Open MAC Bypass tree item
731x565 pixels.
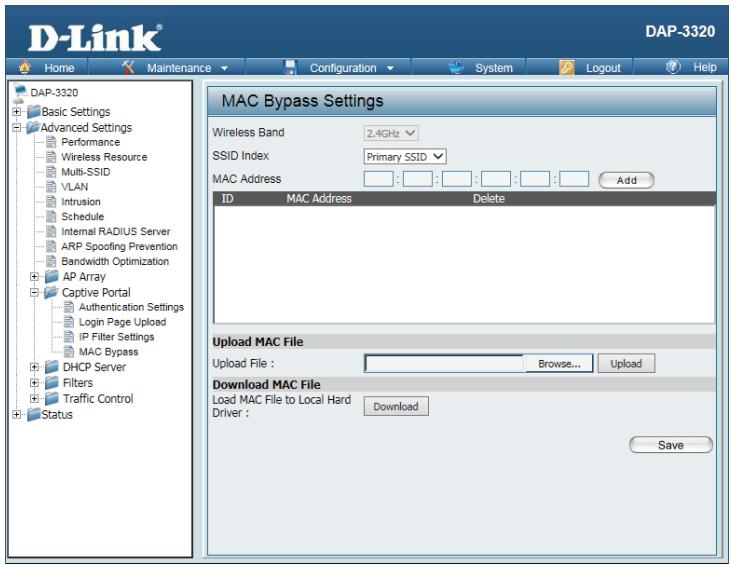coord(108,352)
